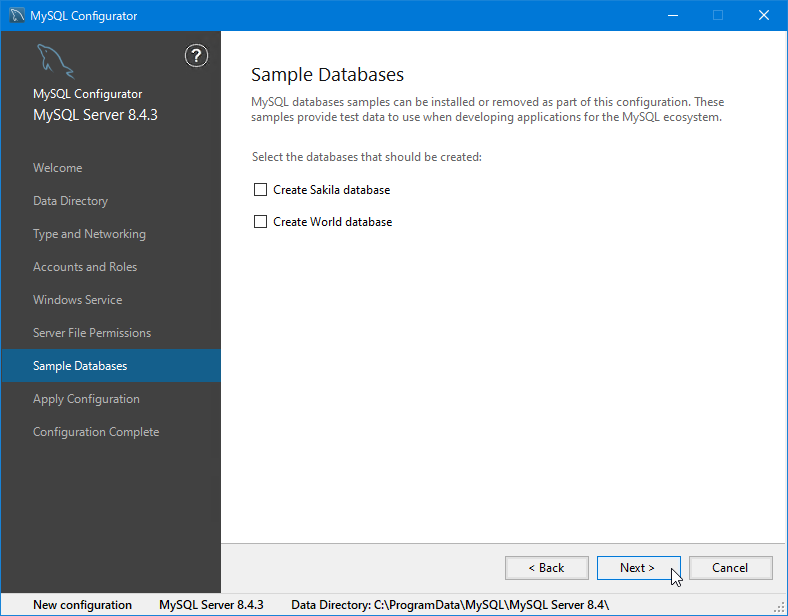Go to the Welcome step
The width and height of the screenshot is (788, 616).
(x=57, y=168)
